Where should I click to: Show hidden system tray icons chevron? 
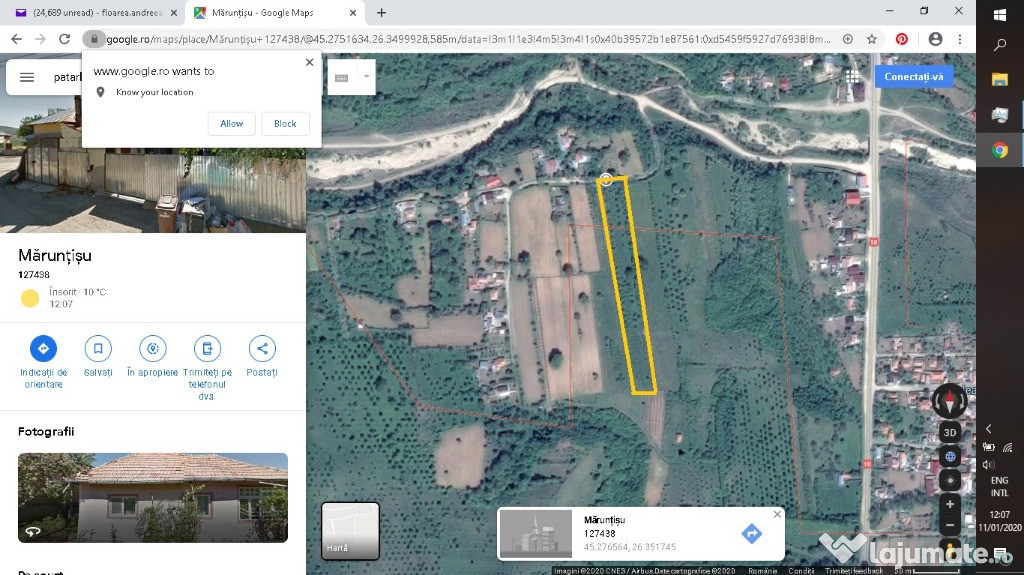pyautogui.click(x=988, y=429)
